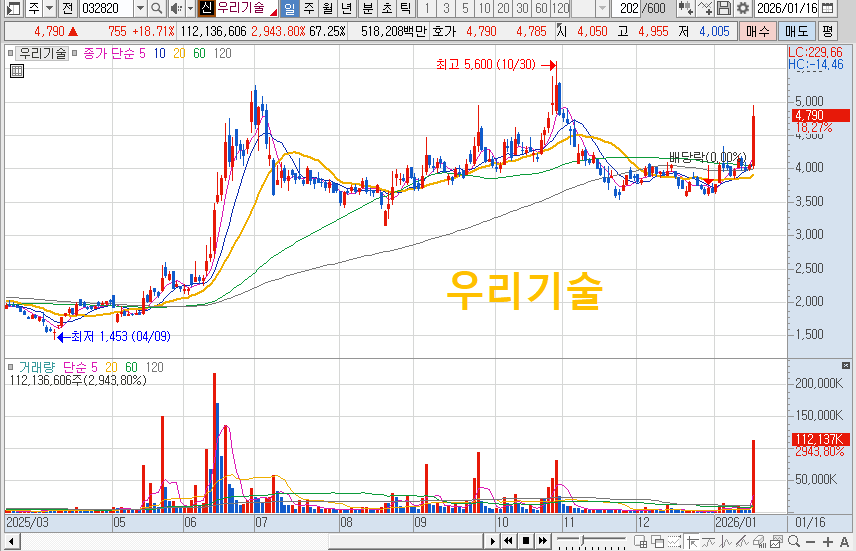Viewport: 856px width, 551px height.
Task: Open stock search magnifier icon
Action: pos(157,8)
